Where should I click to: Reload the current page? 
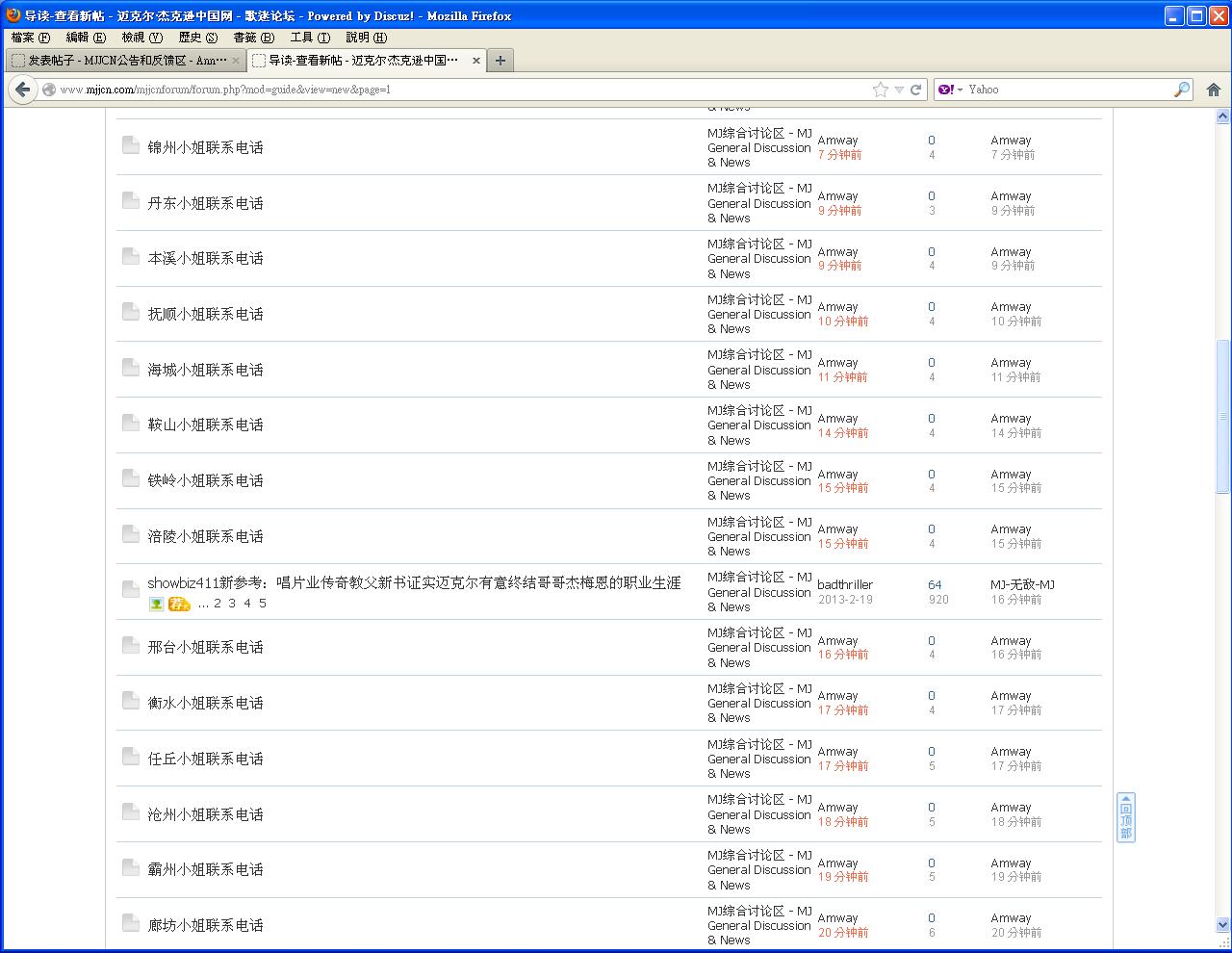click(915, 90)
